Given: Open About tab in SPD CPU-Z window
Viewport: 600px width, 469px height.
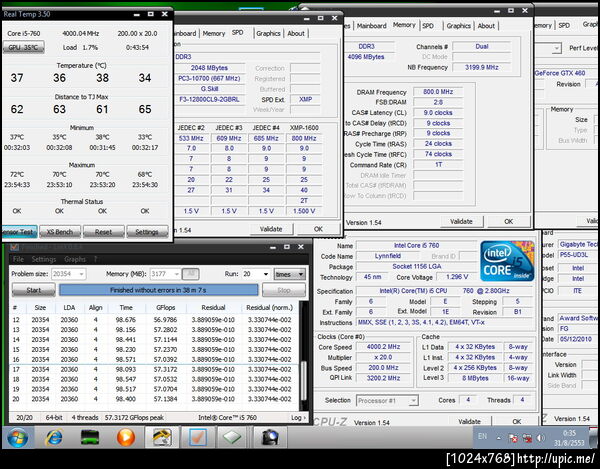Looking at the screenshot, I should click(296, 33).
